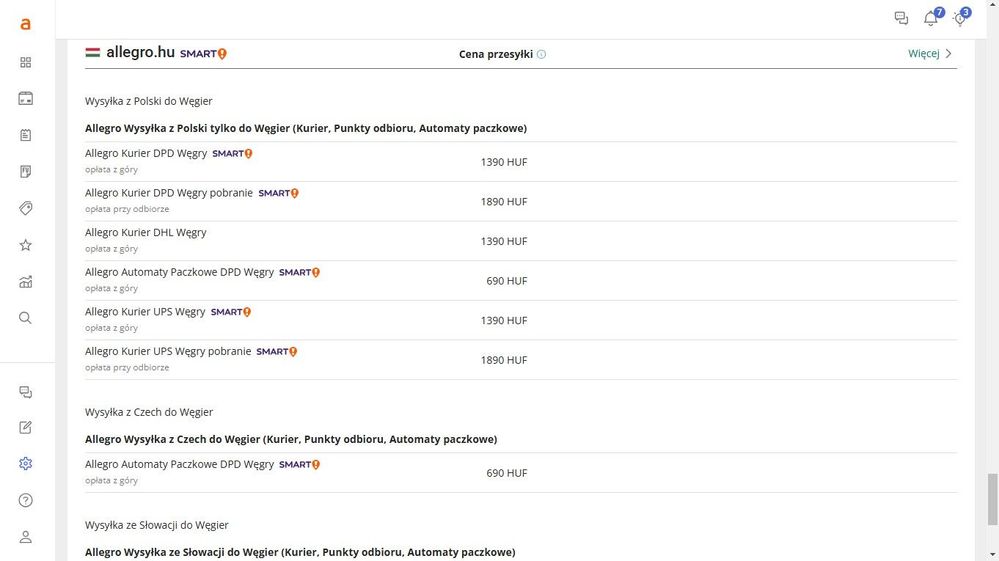Image resolution: width=999 pixels, height=561 pixels.
Task: Click the allegro.hu marketplace heading
Action: (140, 53)
